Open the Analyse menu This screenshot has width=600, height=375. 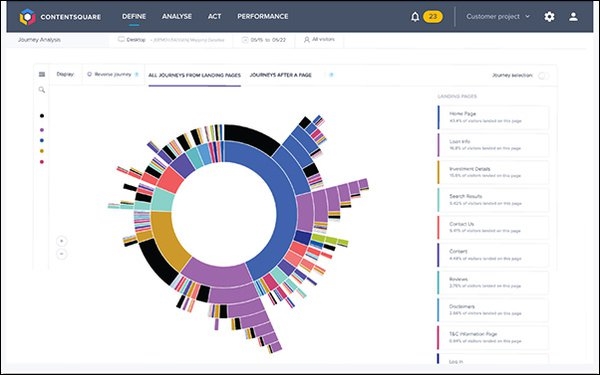177,16
